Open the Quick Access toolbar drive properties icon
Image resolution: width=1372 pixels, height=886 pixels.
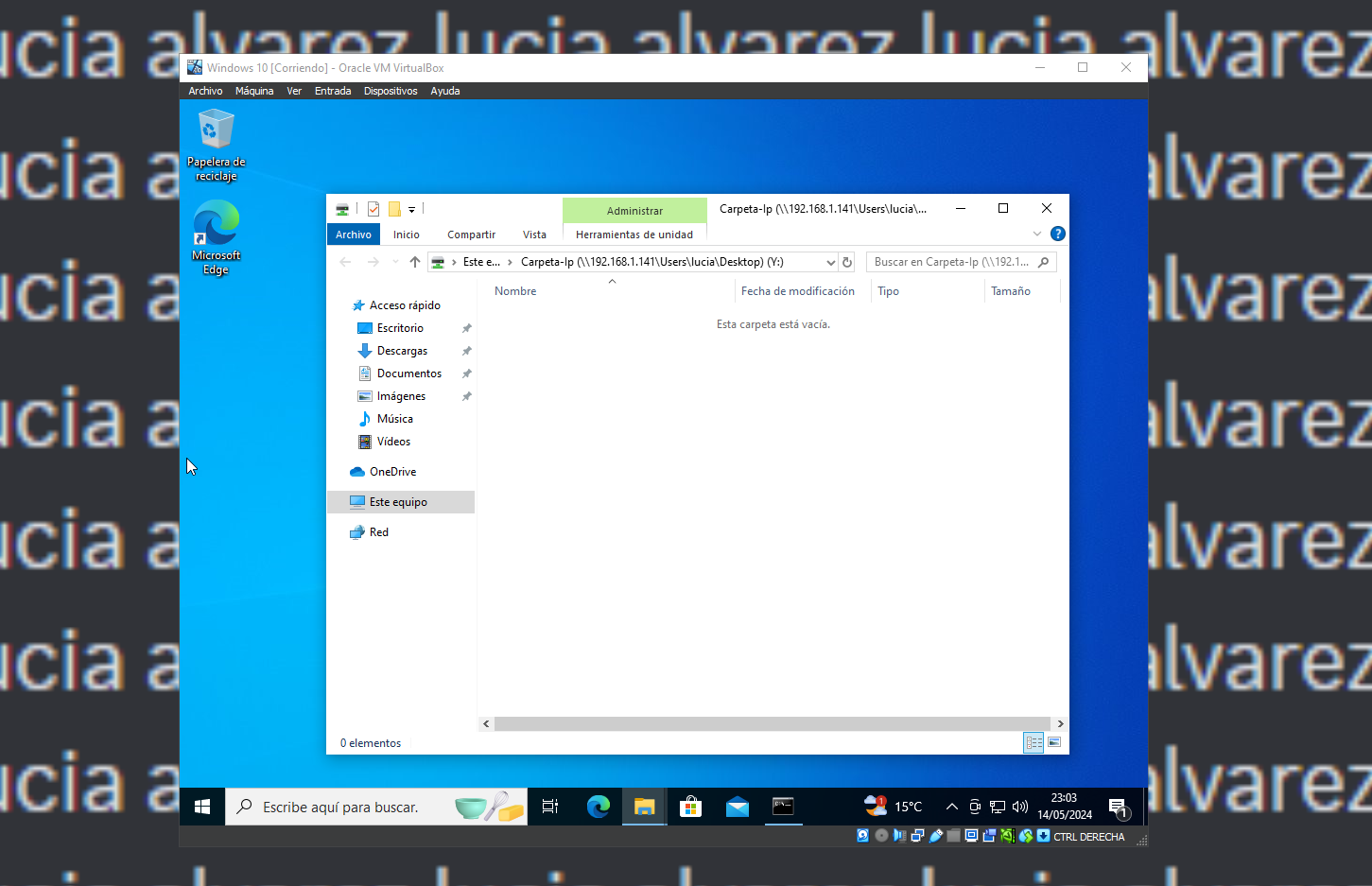coord(341,208)
